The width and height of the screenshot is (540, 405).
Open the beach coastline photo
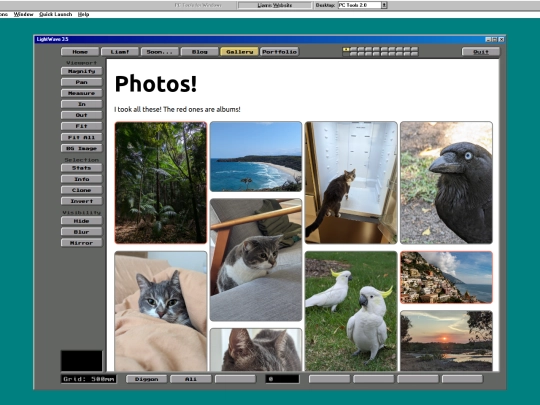(x=256, y=156)
